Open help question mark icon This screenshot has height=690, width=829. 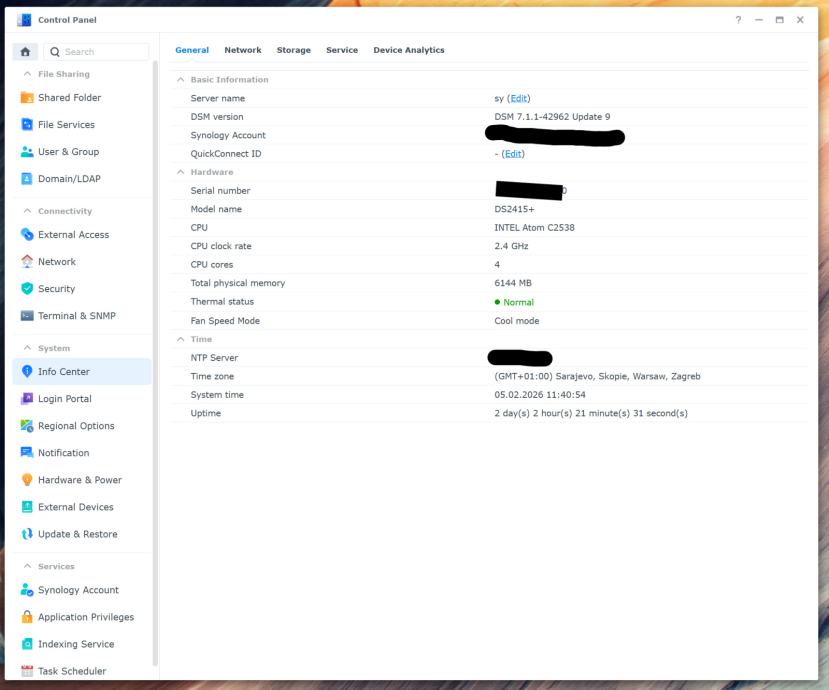tap(738, 20)
